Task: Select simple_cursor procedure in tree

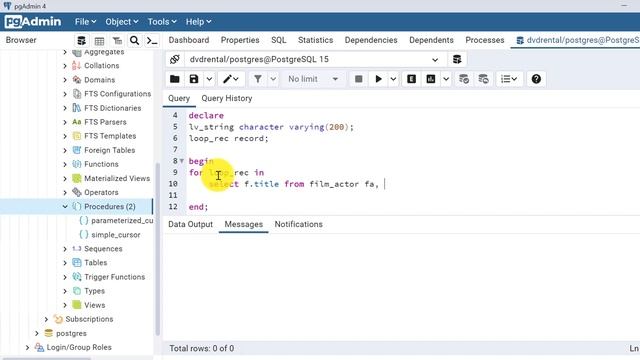Action: (116, 235)
